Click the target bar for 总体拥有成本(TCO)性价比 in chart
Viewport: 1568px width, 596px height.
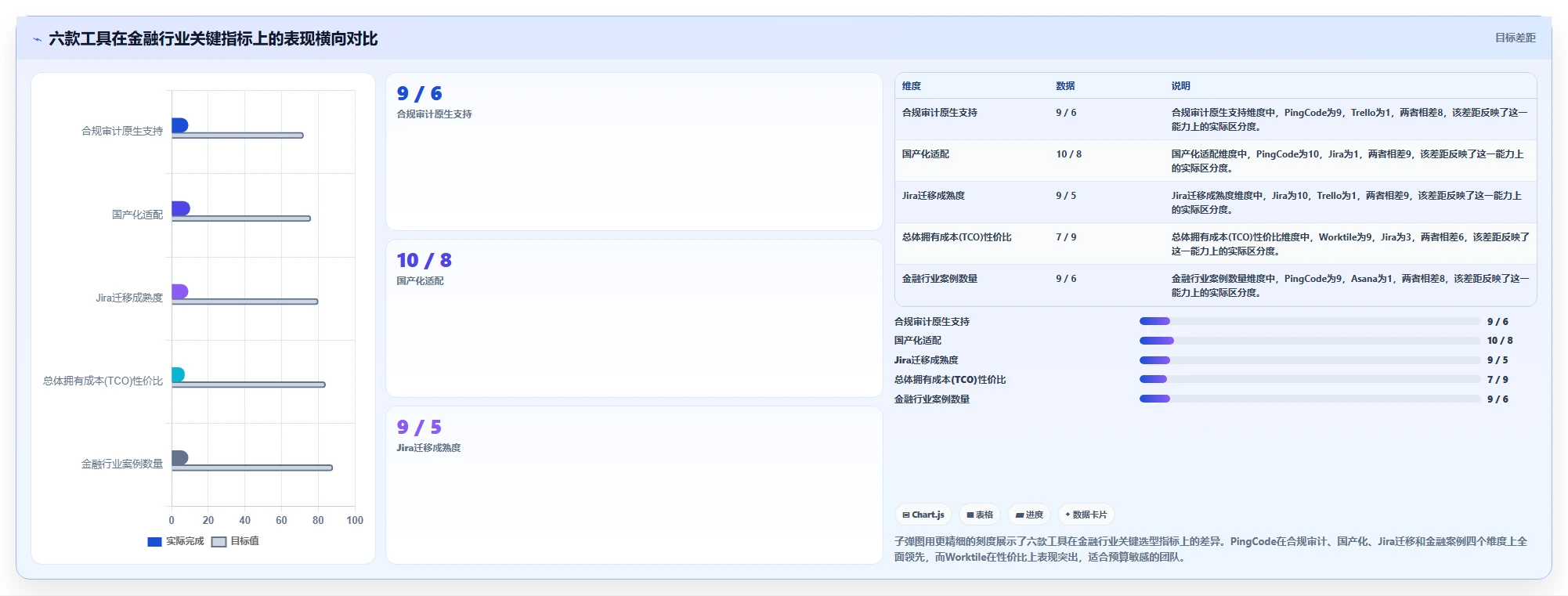248,385
